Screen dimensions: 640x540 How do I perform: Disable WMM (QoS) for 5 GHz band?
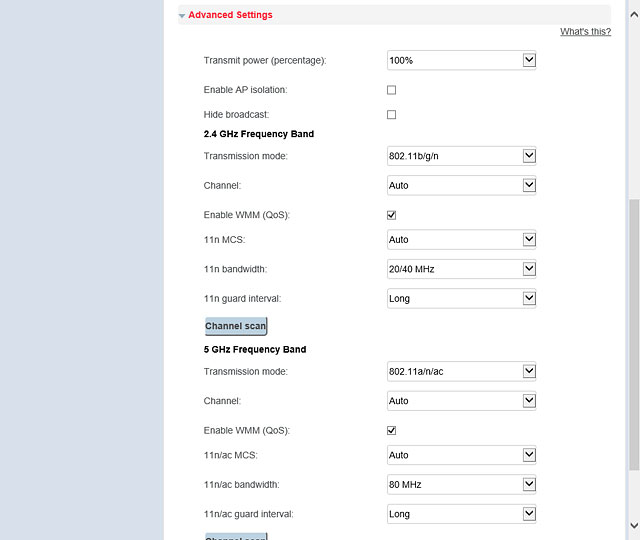click(391, 431)
